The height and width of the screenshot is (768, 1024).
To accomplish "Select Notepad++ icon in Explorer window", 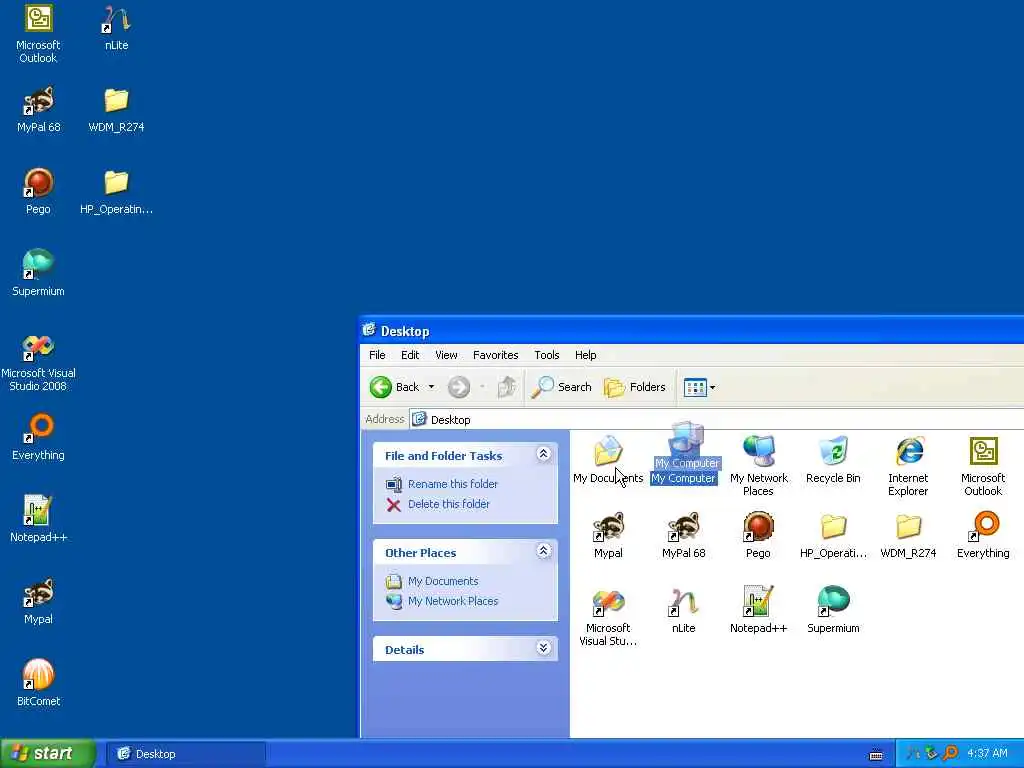I will click(x=758, y=611).
